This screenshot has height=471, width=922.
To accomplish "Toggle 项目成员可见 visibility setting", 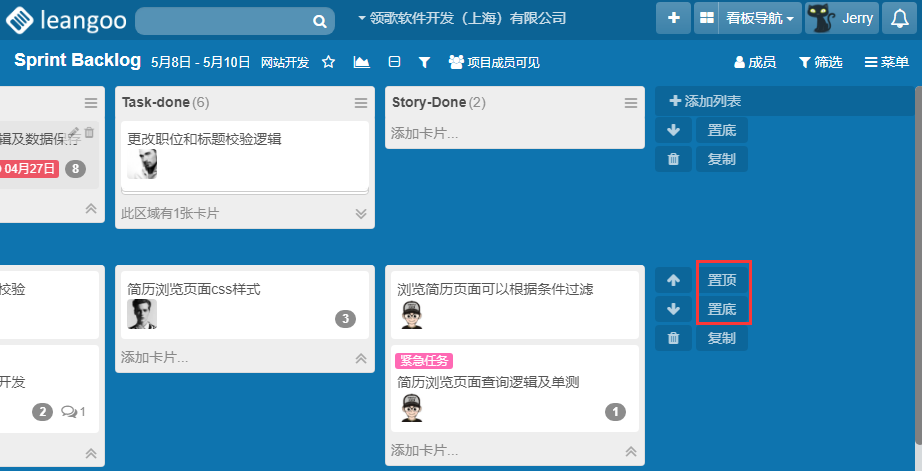I will (494, 62).
